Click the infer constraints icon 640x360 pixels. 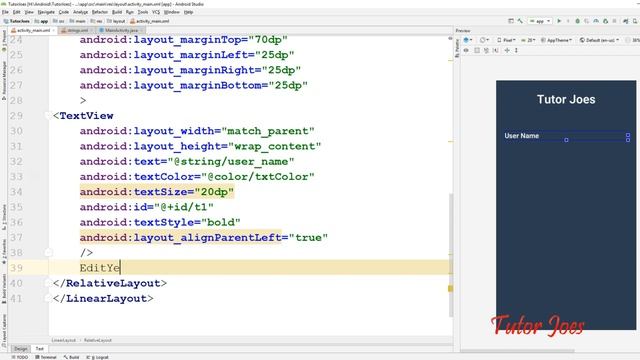coord(496,50)
